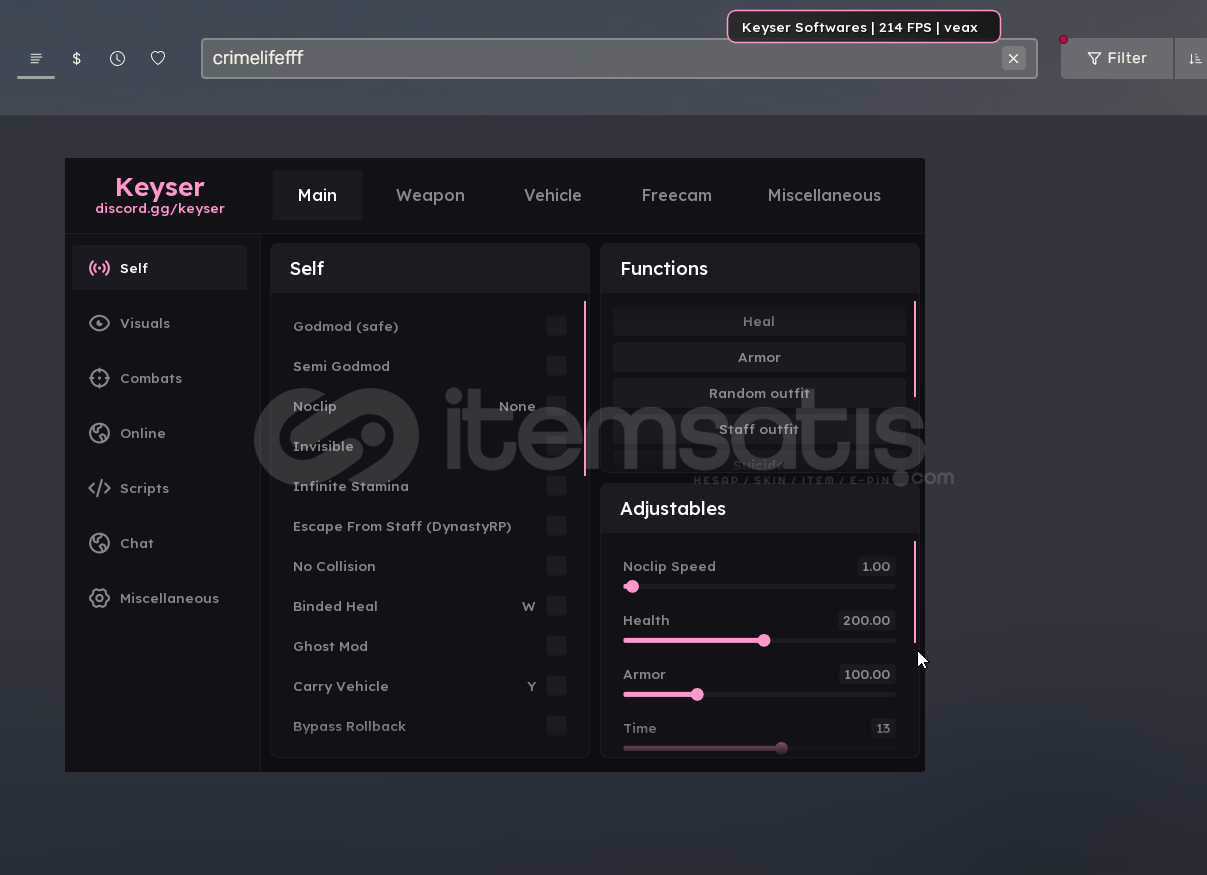Click the Time slider handle
1207x875 pixels.
pos(781,748)
